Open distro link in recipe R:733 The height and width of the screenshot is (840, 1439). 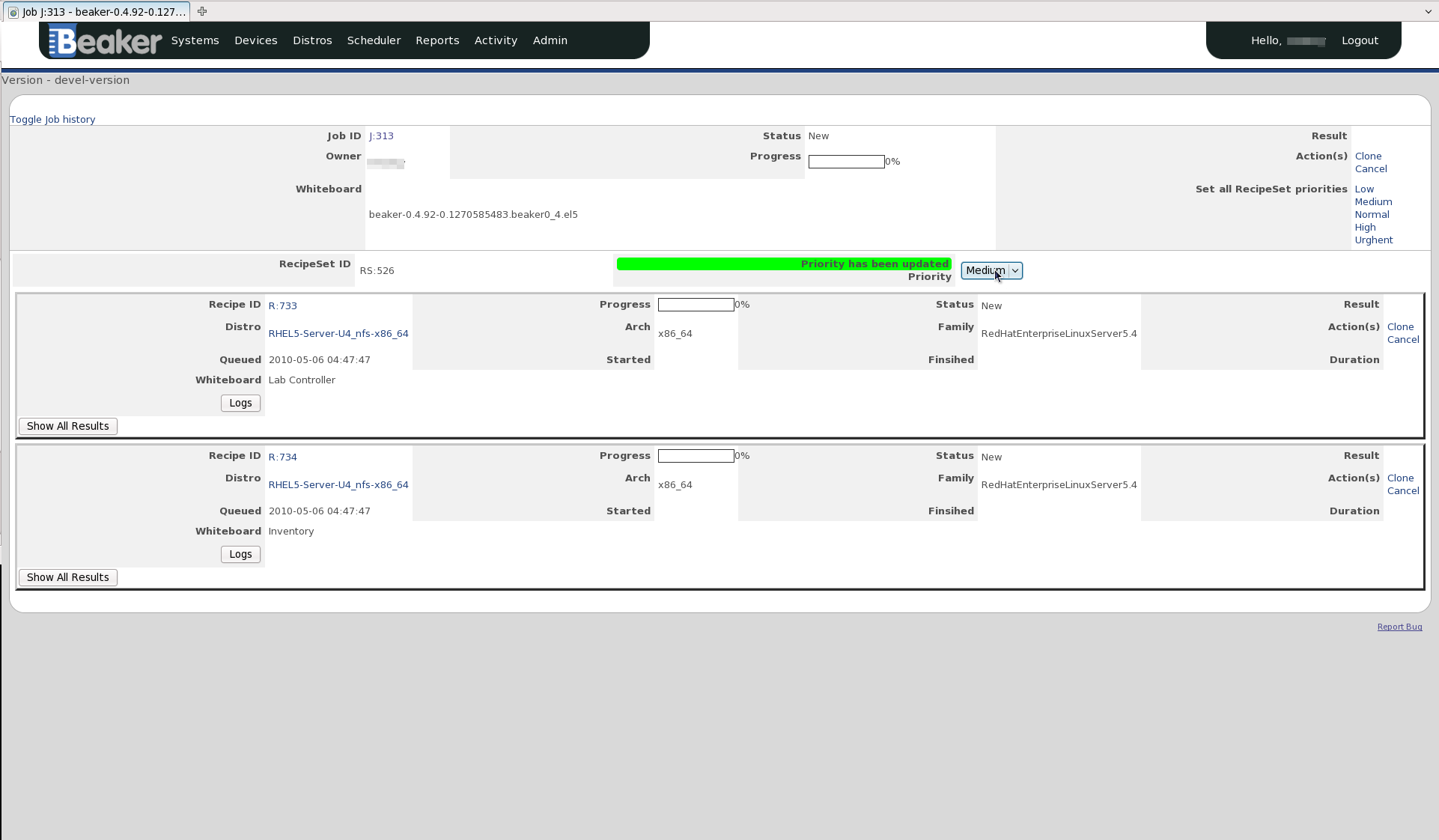pyautogui.click(x=338, y=334)
